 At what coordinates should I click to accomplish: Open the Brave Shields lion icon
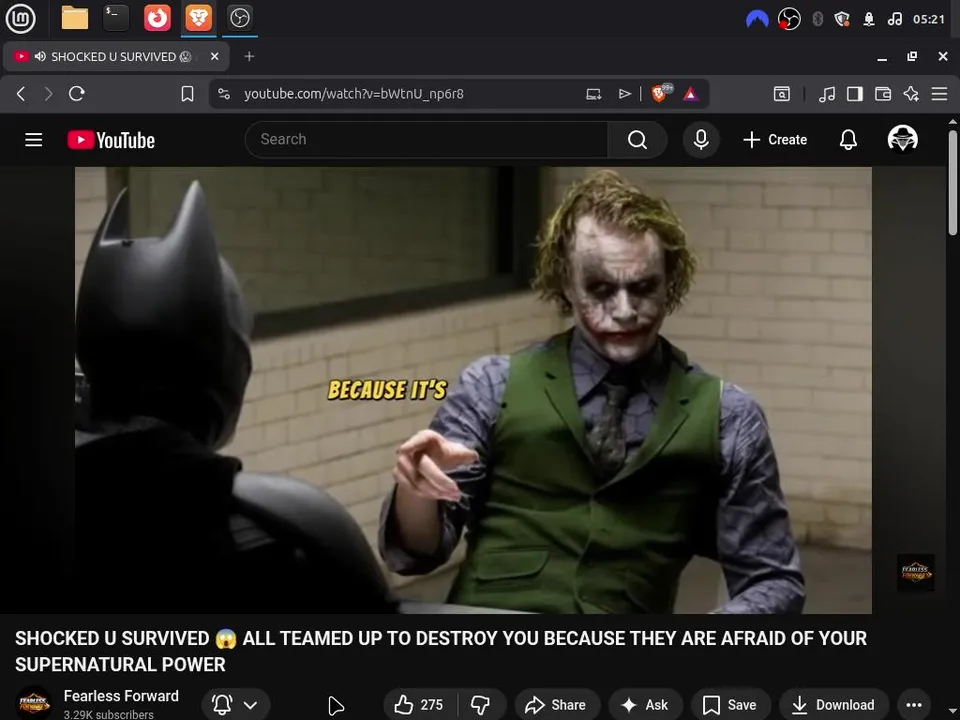tap(661, 93)
